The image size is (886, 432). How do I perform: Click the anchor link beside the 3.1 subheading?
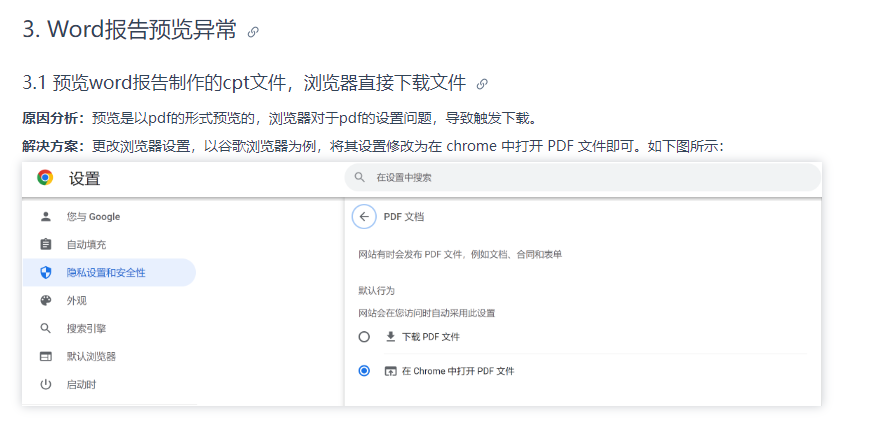point(482,84)
